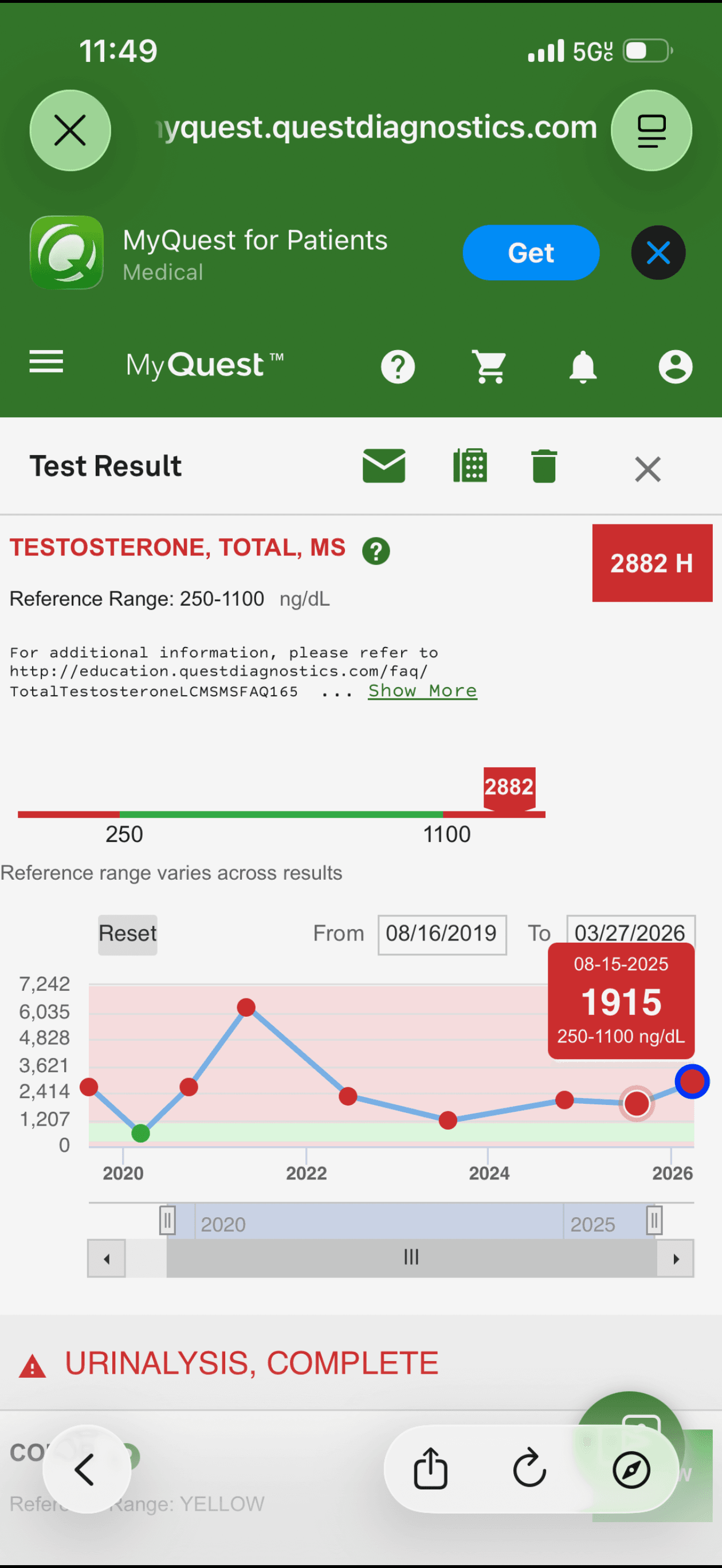Edit the From date field 08/16/2019
Screen dimensions: 722x1568
point(442,934)
